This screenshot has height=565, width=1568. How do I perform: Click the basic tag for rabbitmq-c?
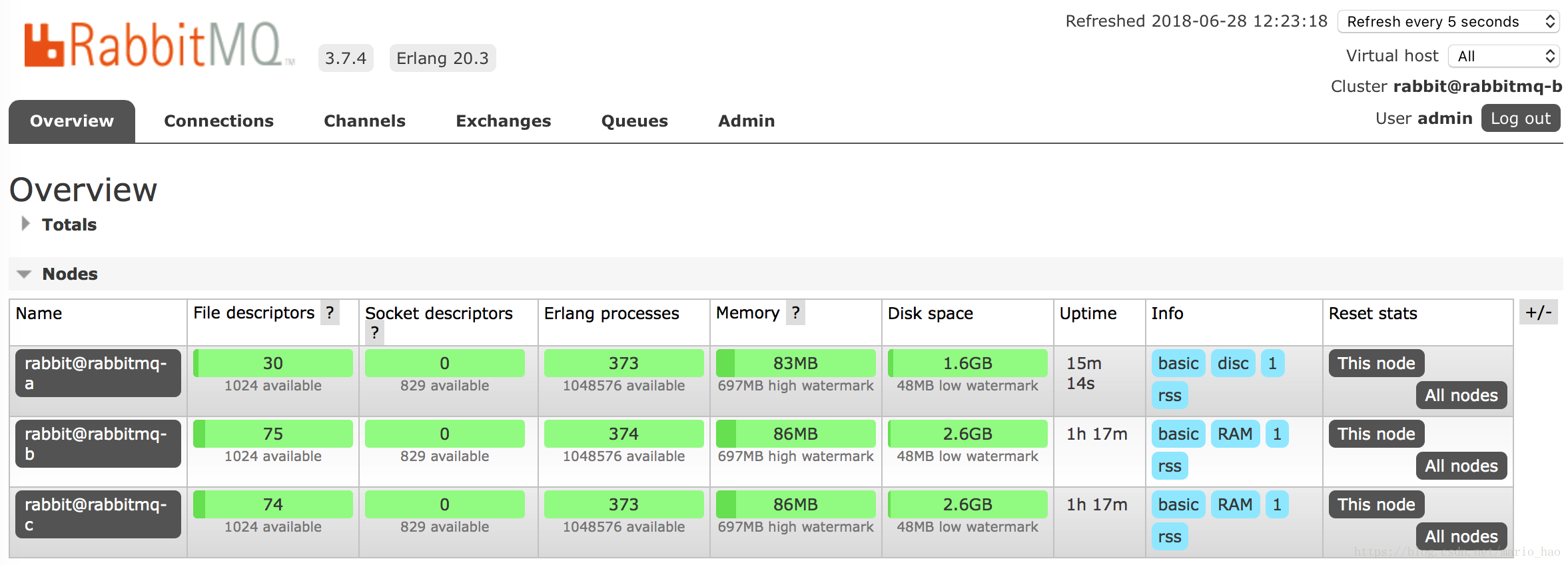pos(1178,504)
